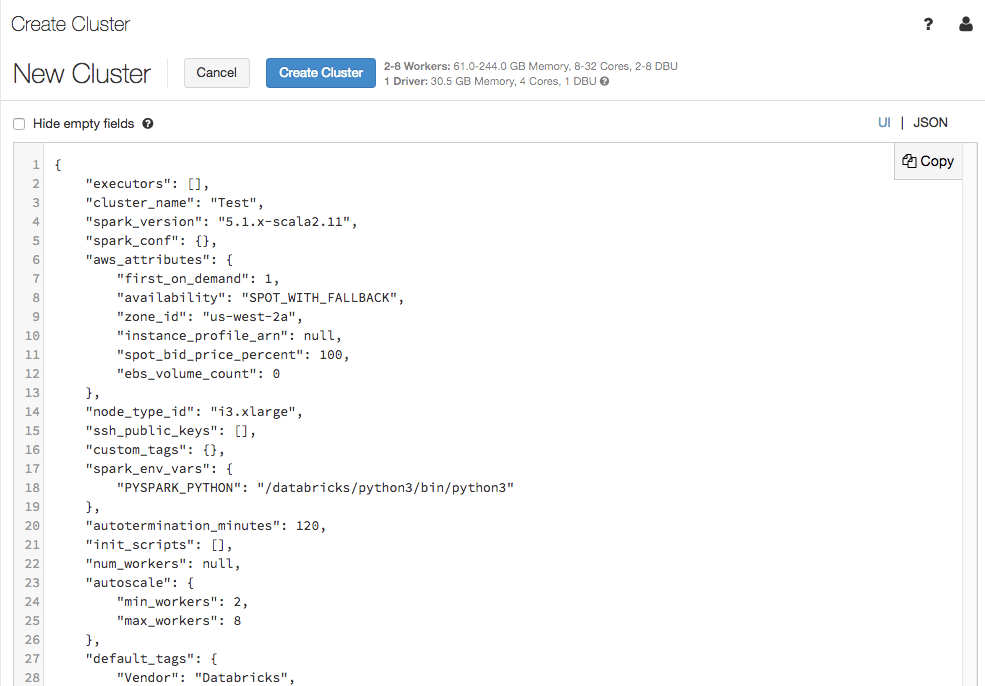Viewport: 985px width, 686px height.
Task: Click the Create Cluster button
Action: pos(320,72)
